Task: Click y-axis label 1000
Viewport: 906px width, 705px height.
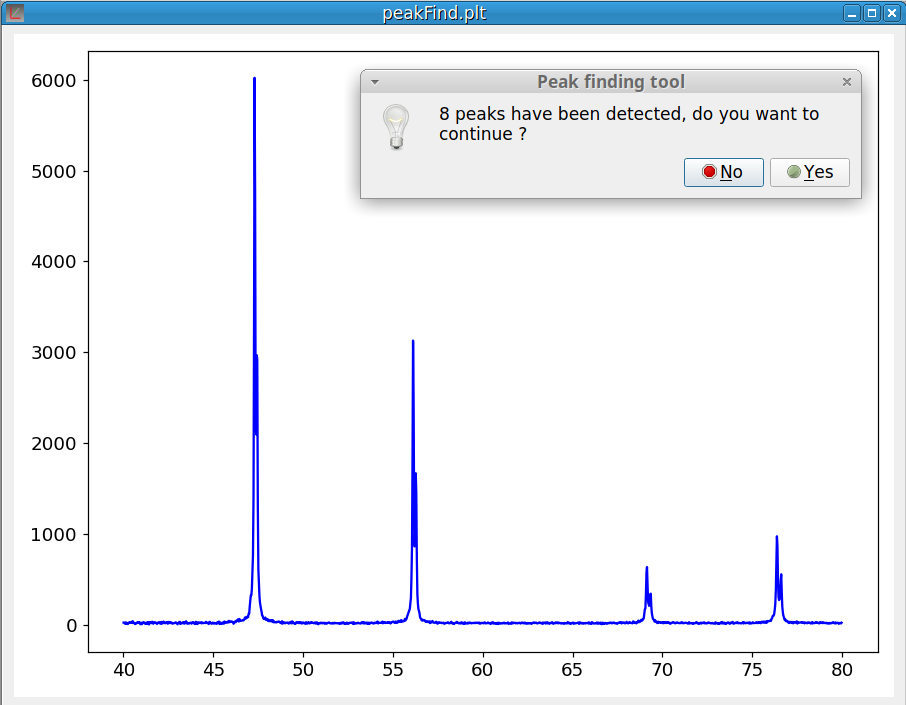Action: (54, 535)
